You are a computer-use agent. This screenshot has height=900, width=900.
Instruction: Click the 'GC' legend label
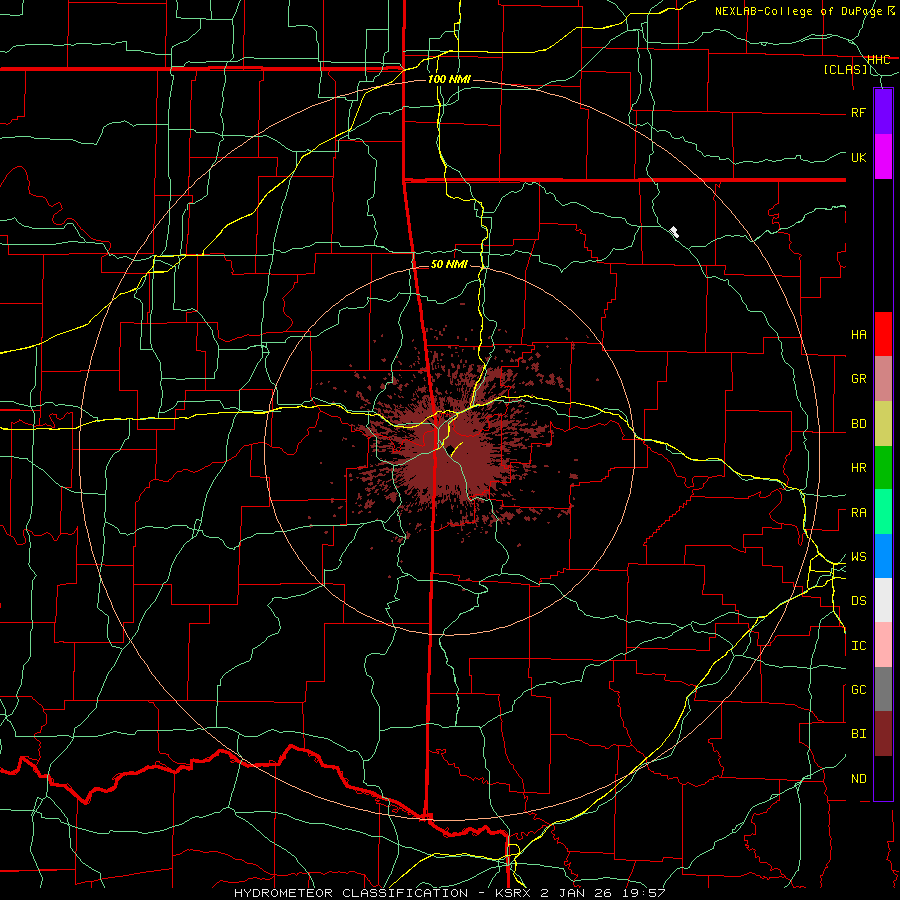[x=858, y=690]
